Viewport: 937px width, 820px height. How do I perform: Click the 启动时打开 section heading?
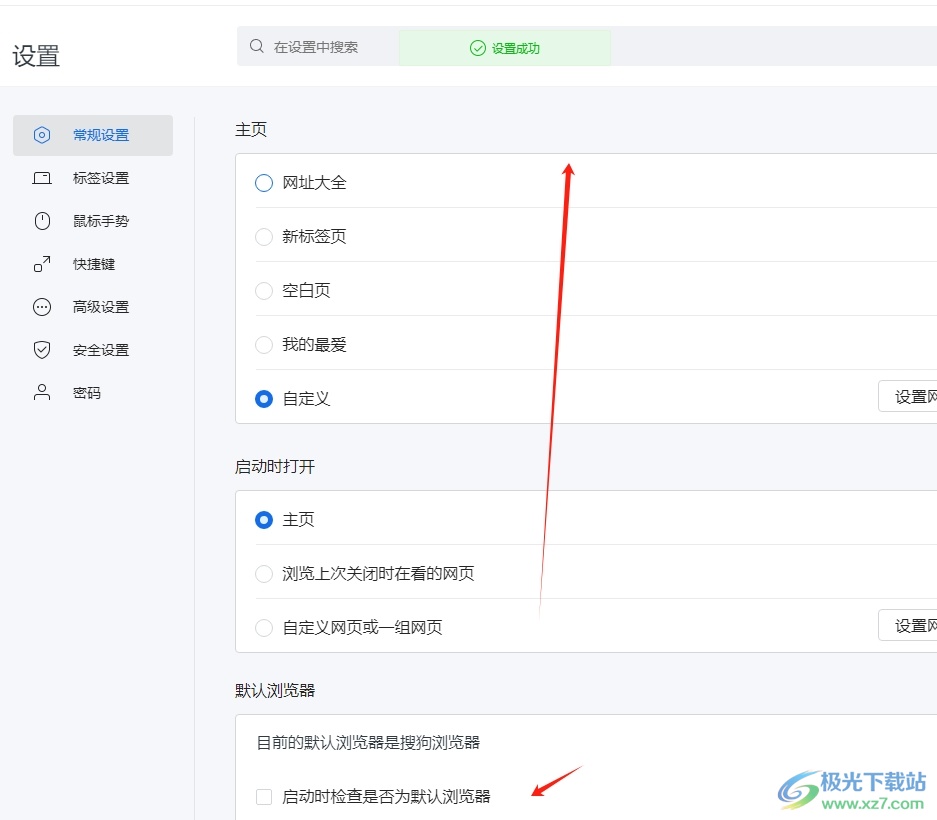coord(275,466)
